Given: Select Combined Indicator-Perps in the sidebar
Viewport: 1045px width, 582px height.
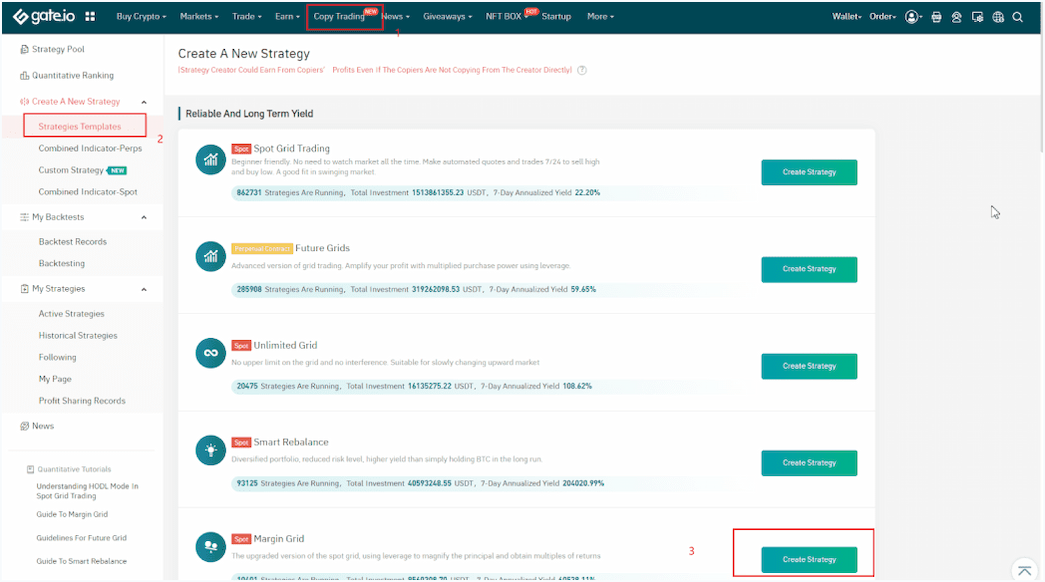Looking at the screenshot, I should point(90,149).
